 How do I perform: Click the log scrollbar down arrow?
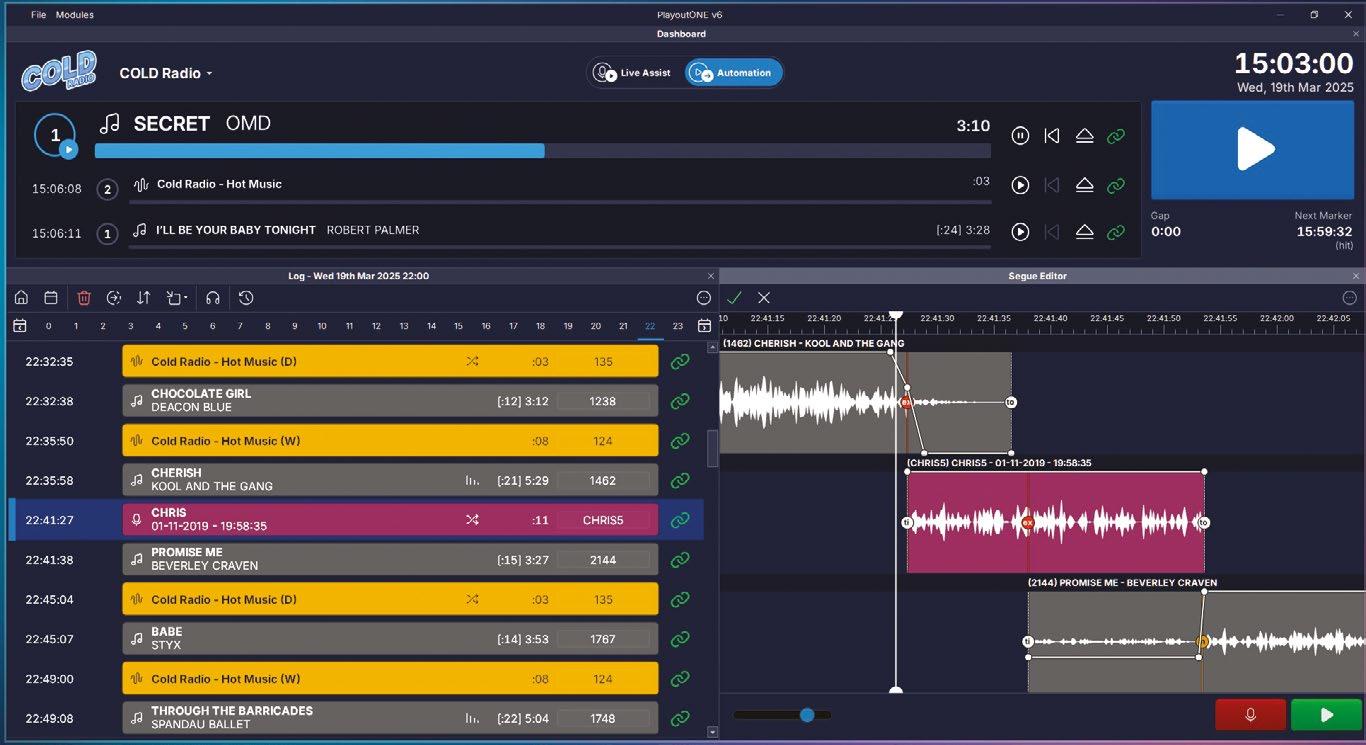712,732
